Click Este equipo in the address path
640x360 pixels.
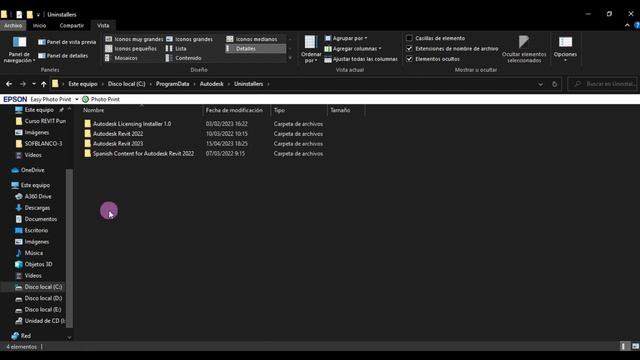point(83,84)
